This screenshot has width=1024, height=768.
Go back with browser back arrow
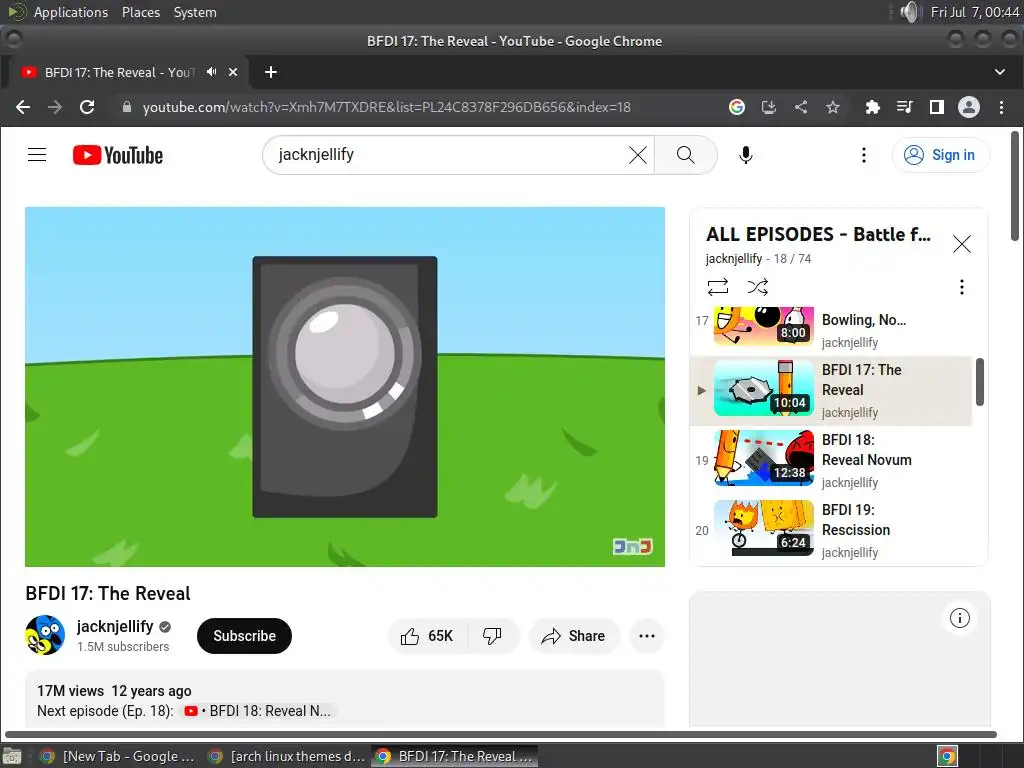pos(23,107)
